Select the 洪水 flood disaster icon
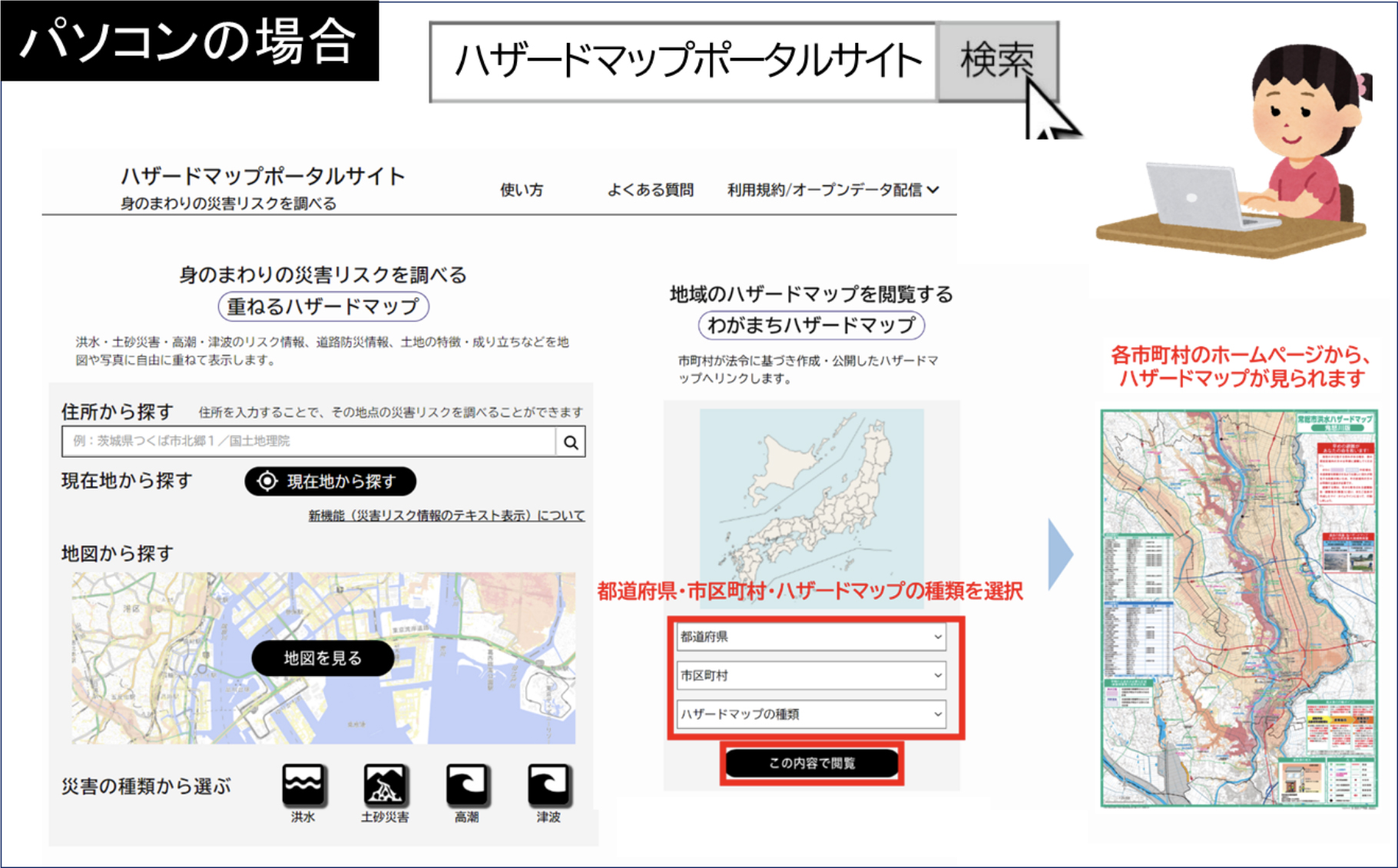Image resolution: width=1398 pixels, height=868 pixels. pos(303,785)
